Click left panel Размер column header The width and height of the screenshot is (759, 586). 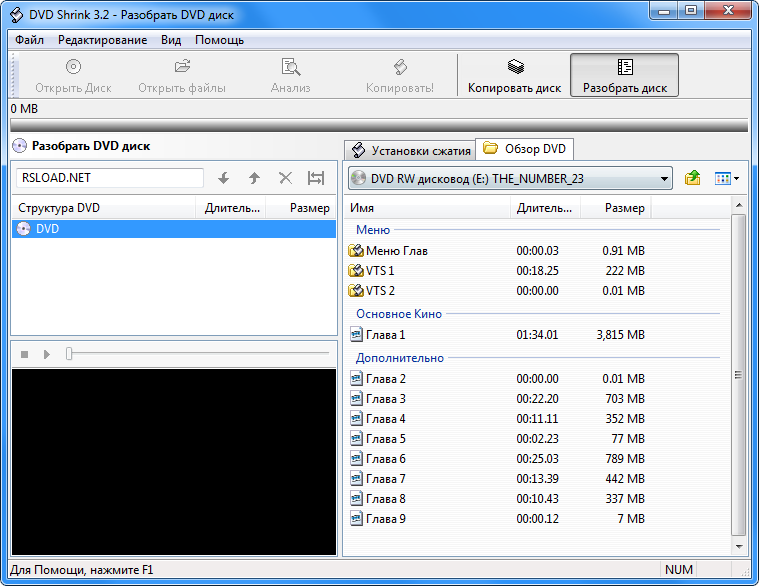pyautogui.click(x=301, y=208)
